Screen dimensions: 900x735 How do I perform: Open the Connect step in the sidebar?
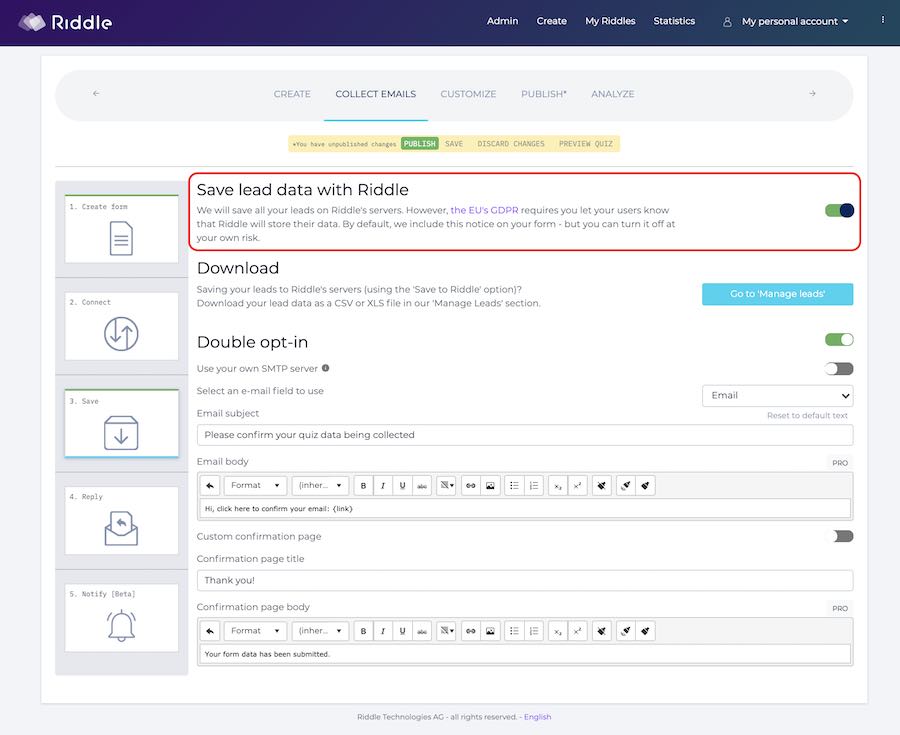122,326
